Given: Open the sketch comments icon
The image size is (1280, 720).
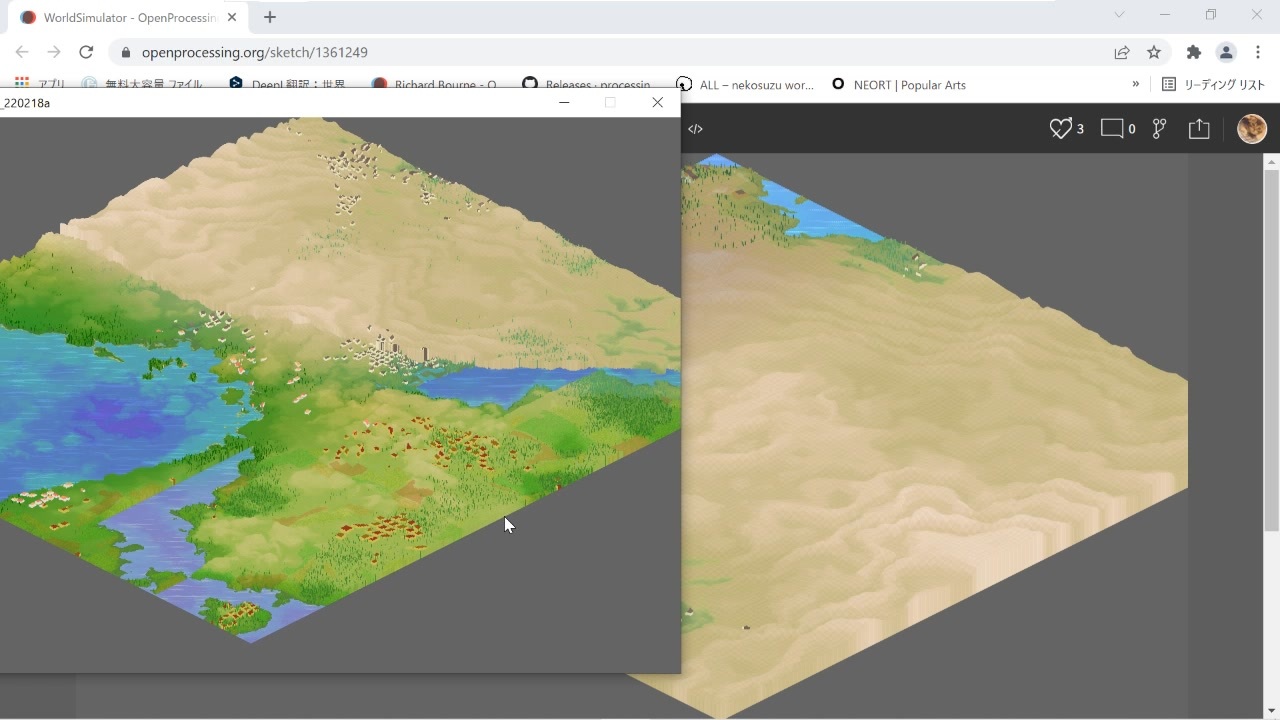Looking at the screenshot, I should (x=1111, y=129).
